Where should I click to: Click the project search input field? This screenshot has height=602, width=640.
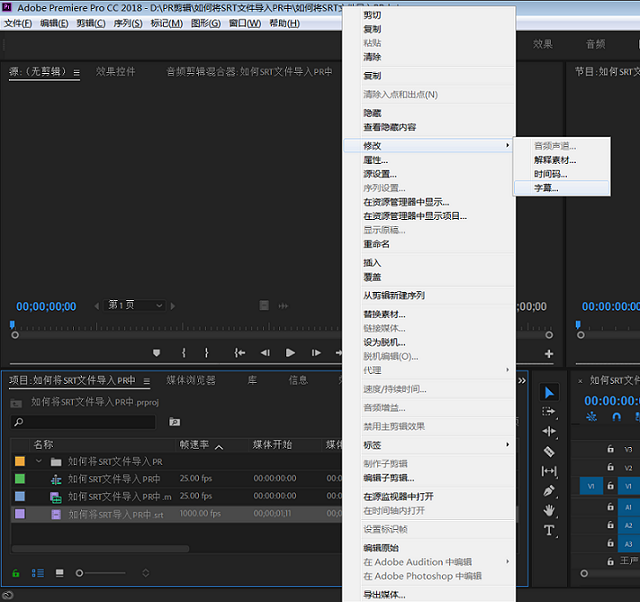click(x=83, y=422)
